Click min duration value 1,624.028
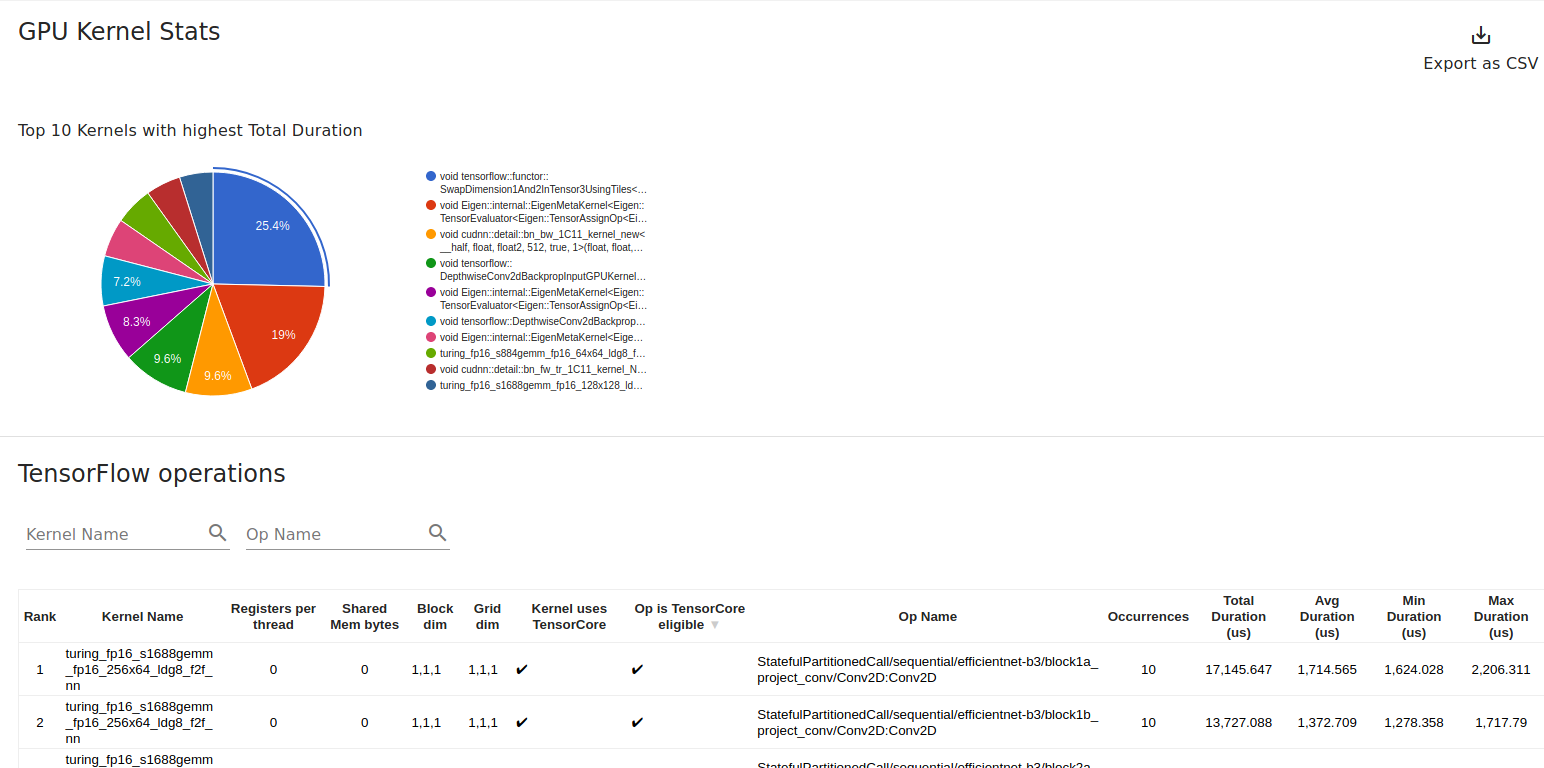 click(x=1414, y=669)
